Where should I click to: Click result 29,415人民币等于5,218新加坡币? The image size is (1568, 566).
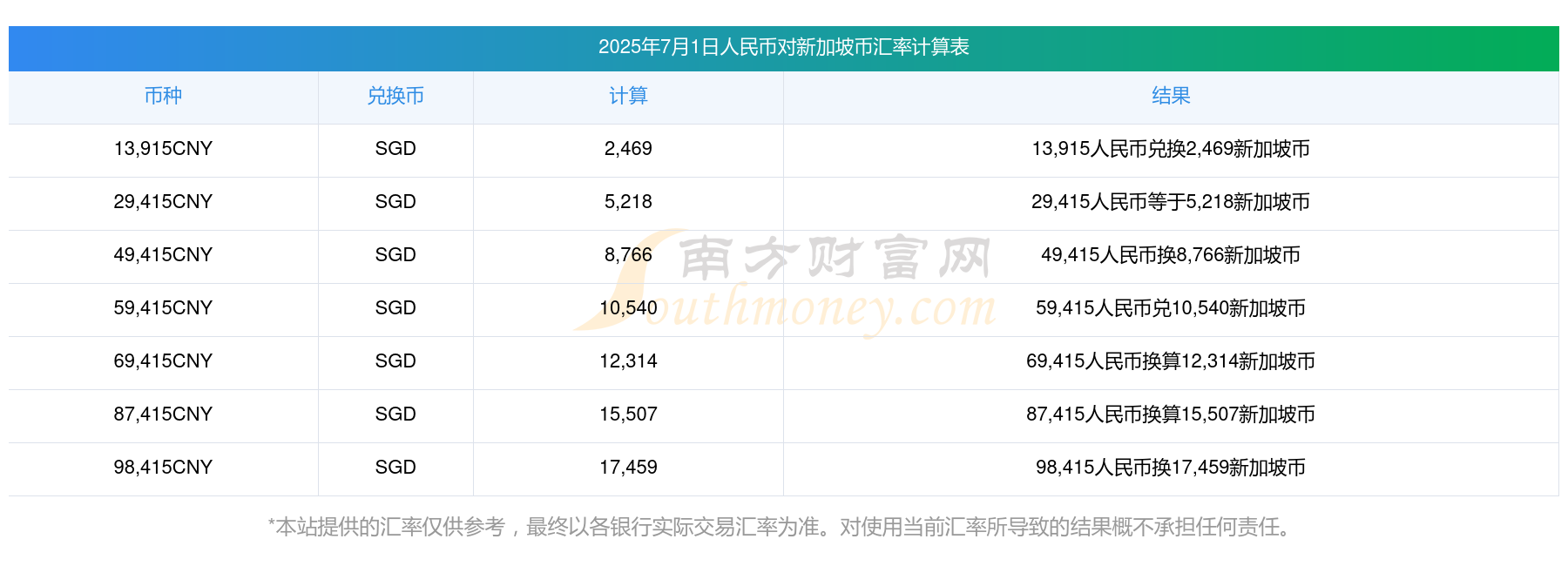point(1171,202)
